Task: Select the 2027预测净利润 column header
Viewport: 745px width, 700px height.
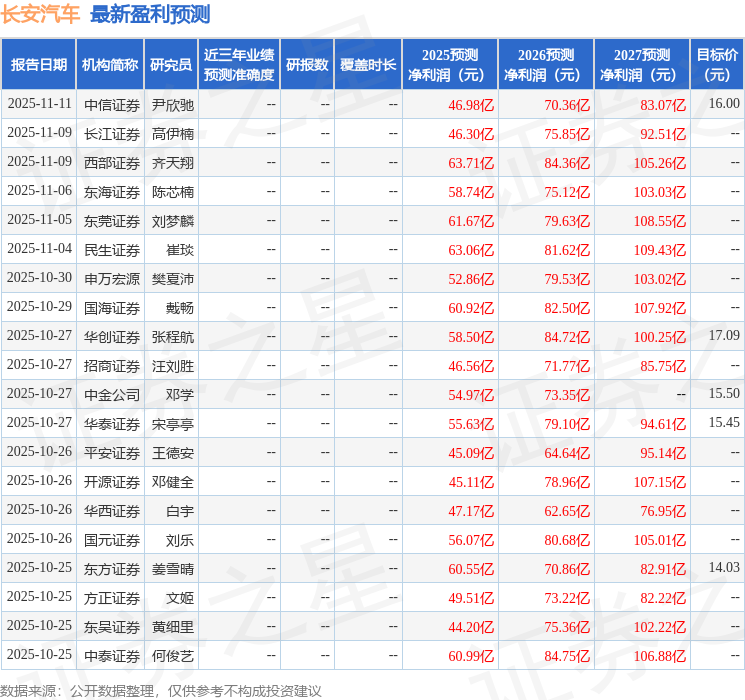Action: point(641,64)
